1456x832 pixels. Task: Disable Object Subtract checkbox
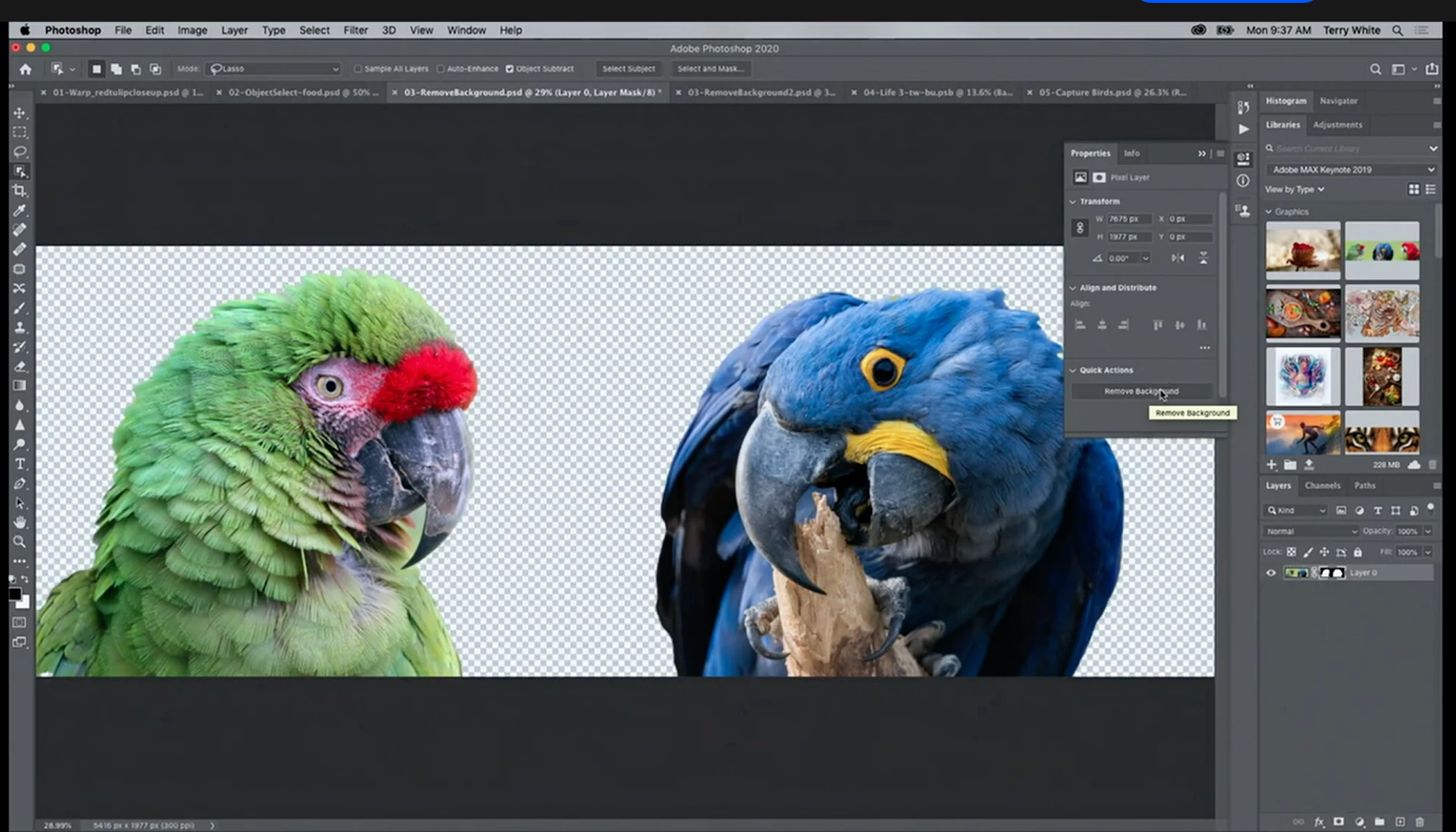tap(509, 69)
